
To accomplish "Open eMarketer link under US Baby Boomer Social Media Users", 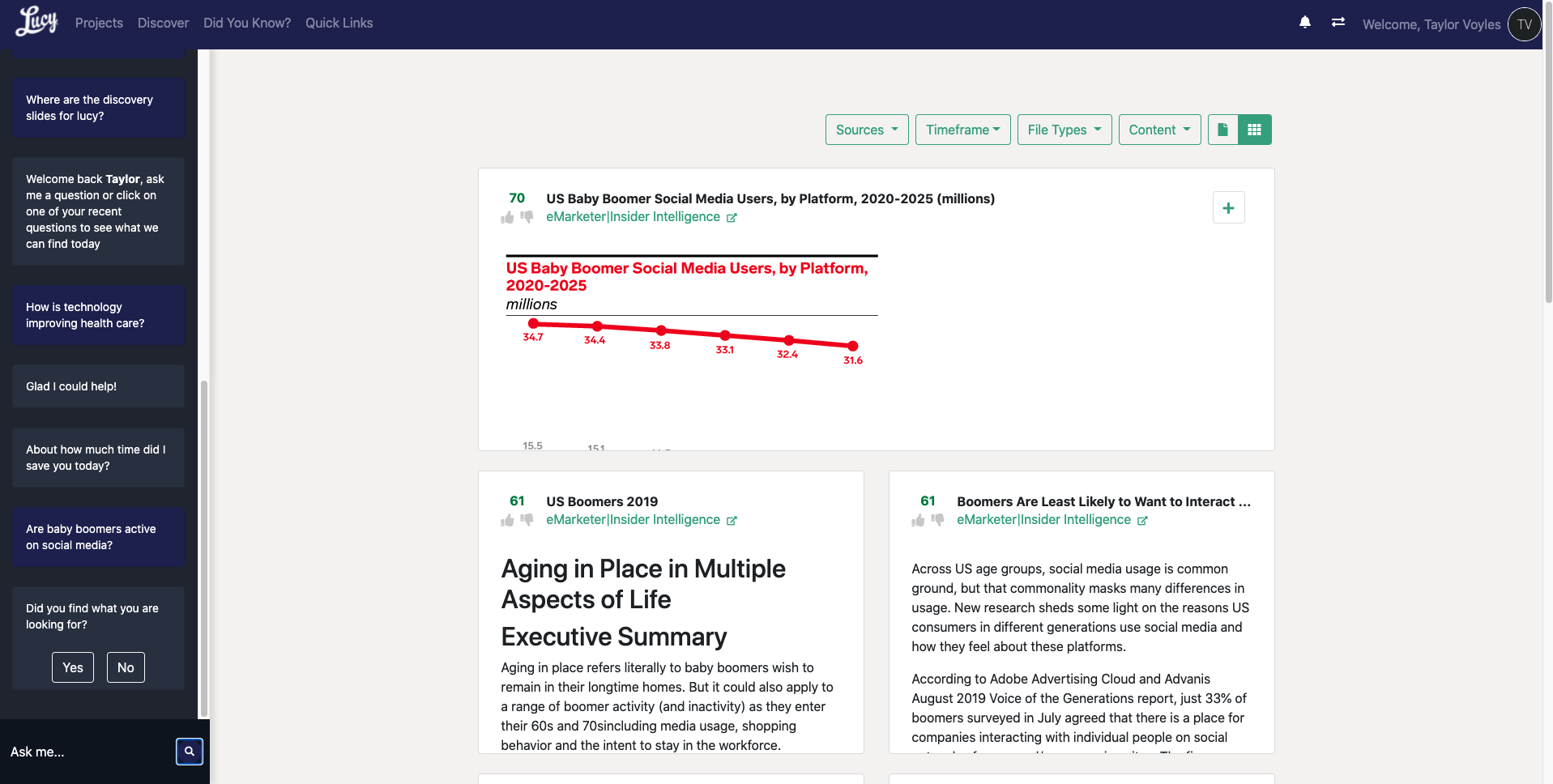I will [x=633, y=217].
